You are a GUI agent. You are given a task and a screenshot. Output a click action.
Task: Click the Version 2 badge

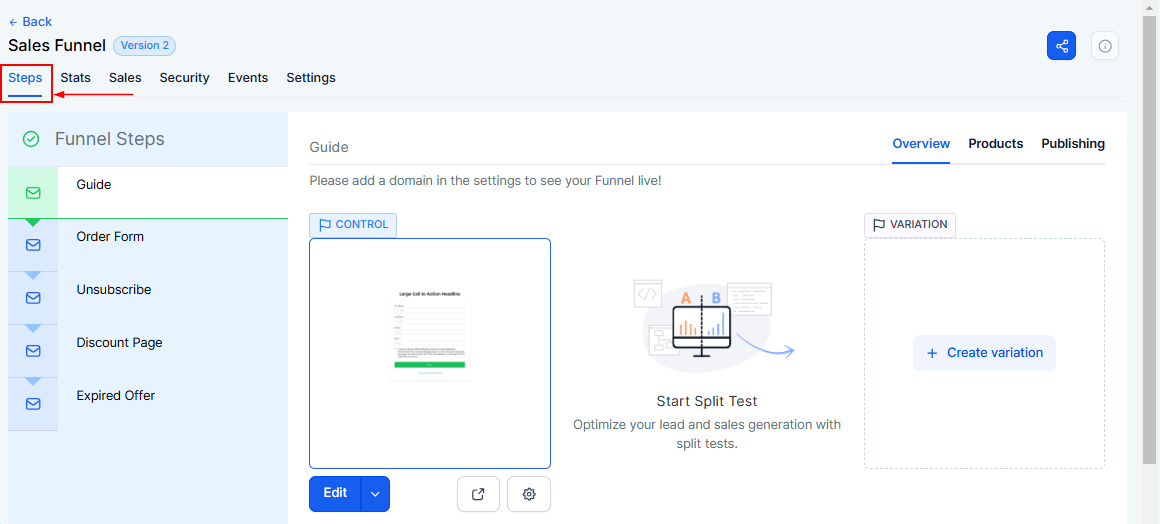(x=144, y=45)
